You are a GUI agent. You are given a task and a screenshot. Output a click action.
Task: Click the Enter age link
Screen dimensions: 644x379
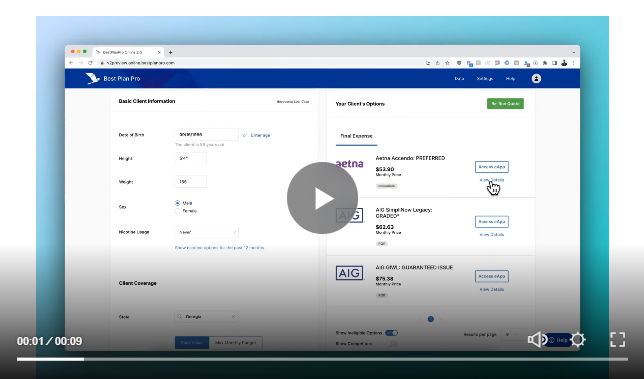260,135
